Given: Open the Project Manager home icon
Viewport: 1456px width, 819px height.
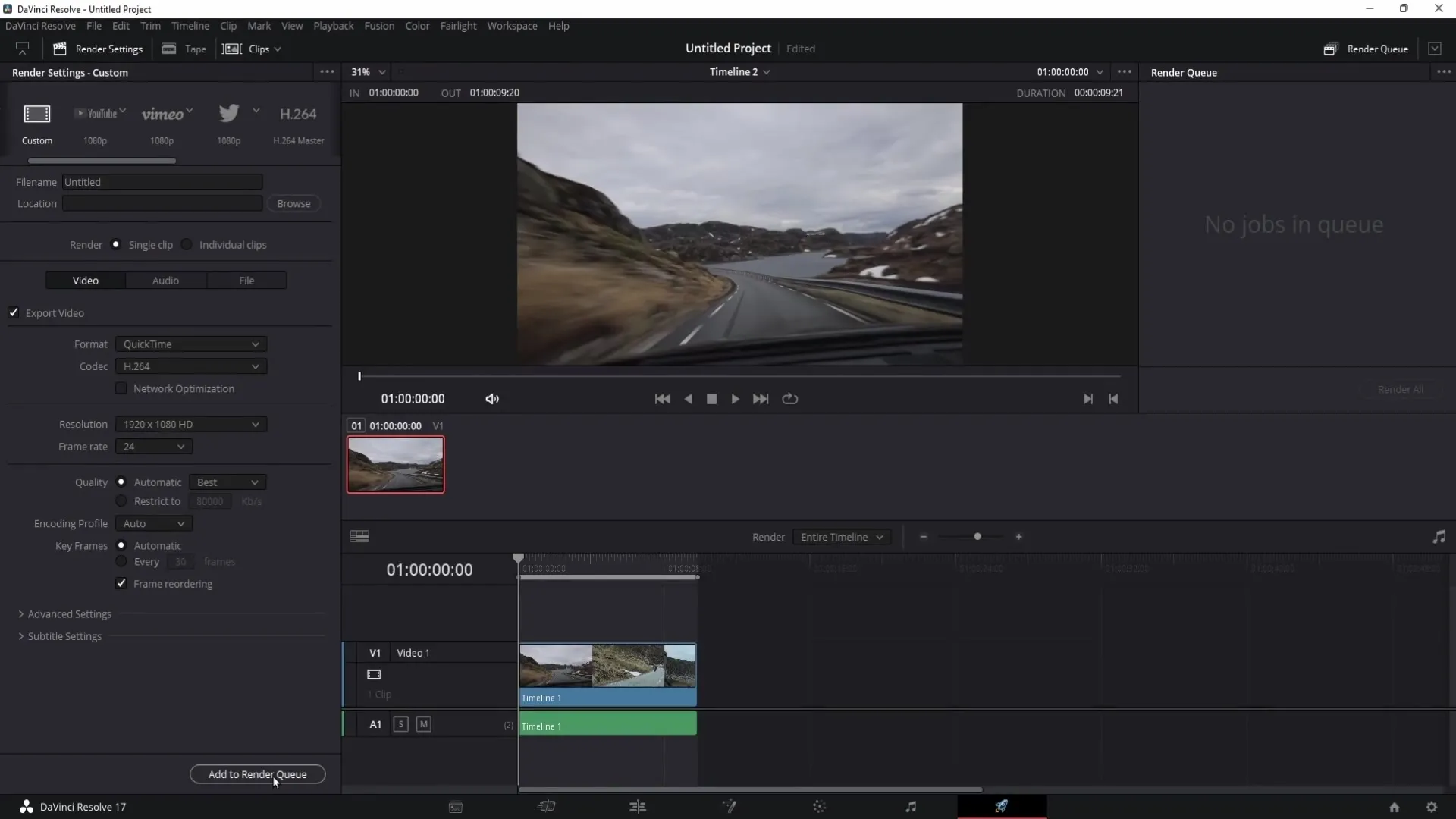Looking at the screenshot, I should (x=1394, y=808).
